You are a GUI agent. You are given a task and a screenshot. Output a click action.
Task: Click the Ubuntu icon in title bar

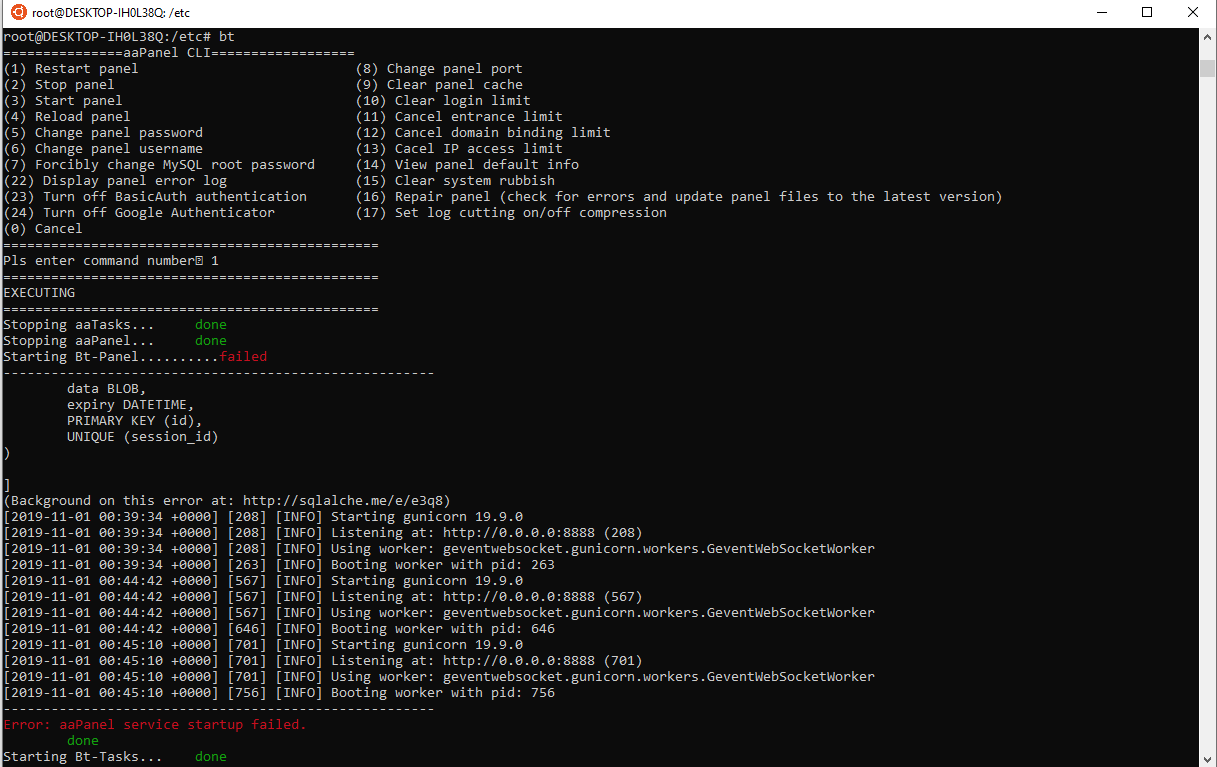17,13
